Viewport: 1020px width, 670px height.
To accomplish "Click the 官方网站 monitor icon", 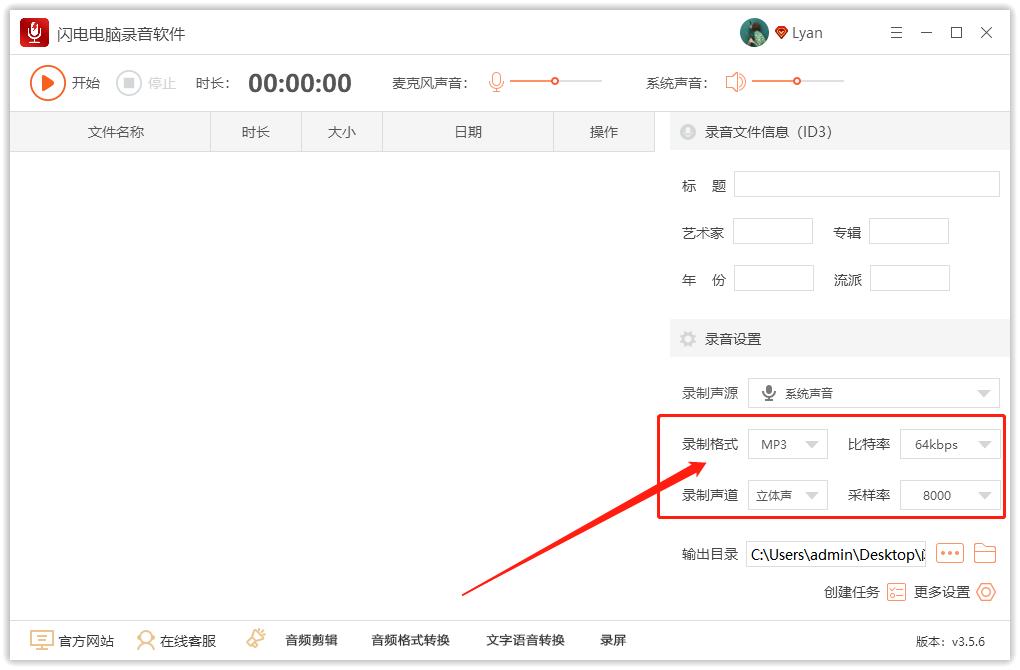I will pos(38,640).
